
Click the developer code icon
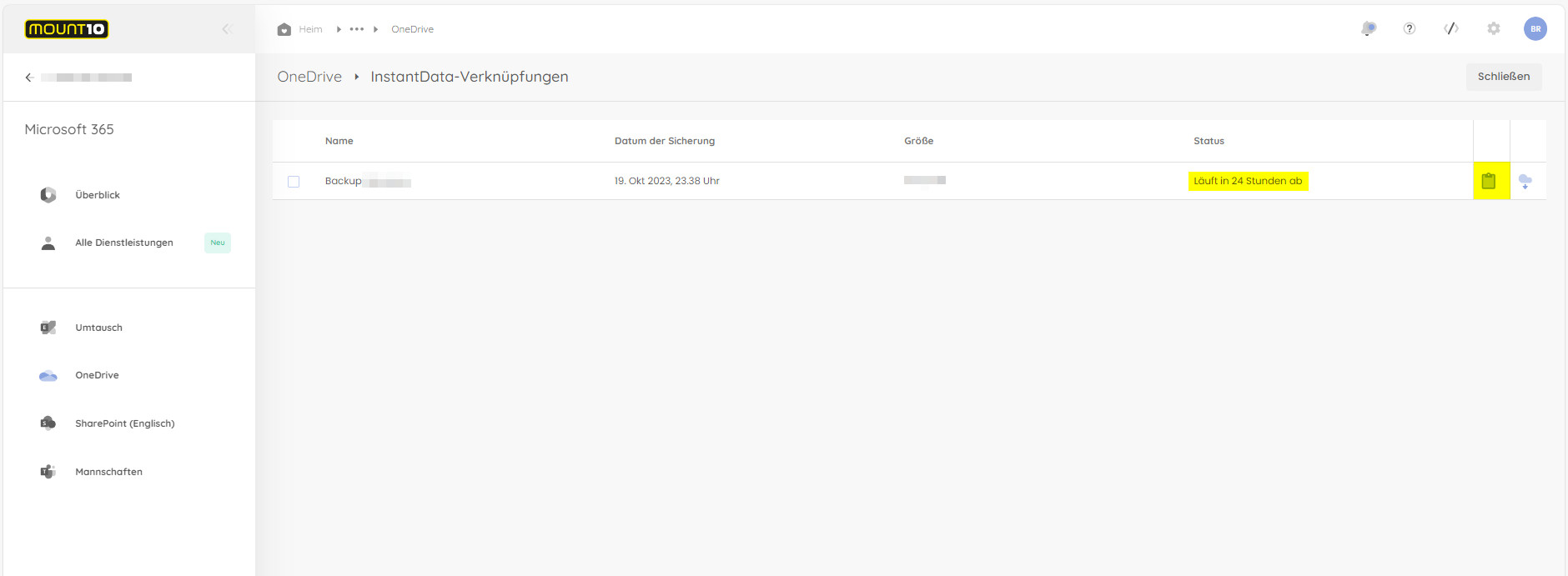pyautogui.click(x=1451, y=29)
